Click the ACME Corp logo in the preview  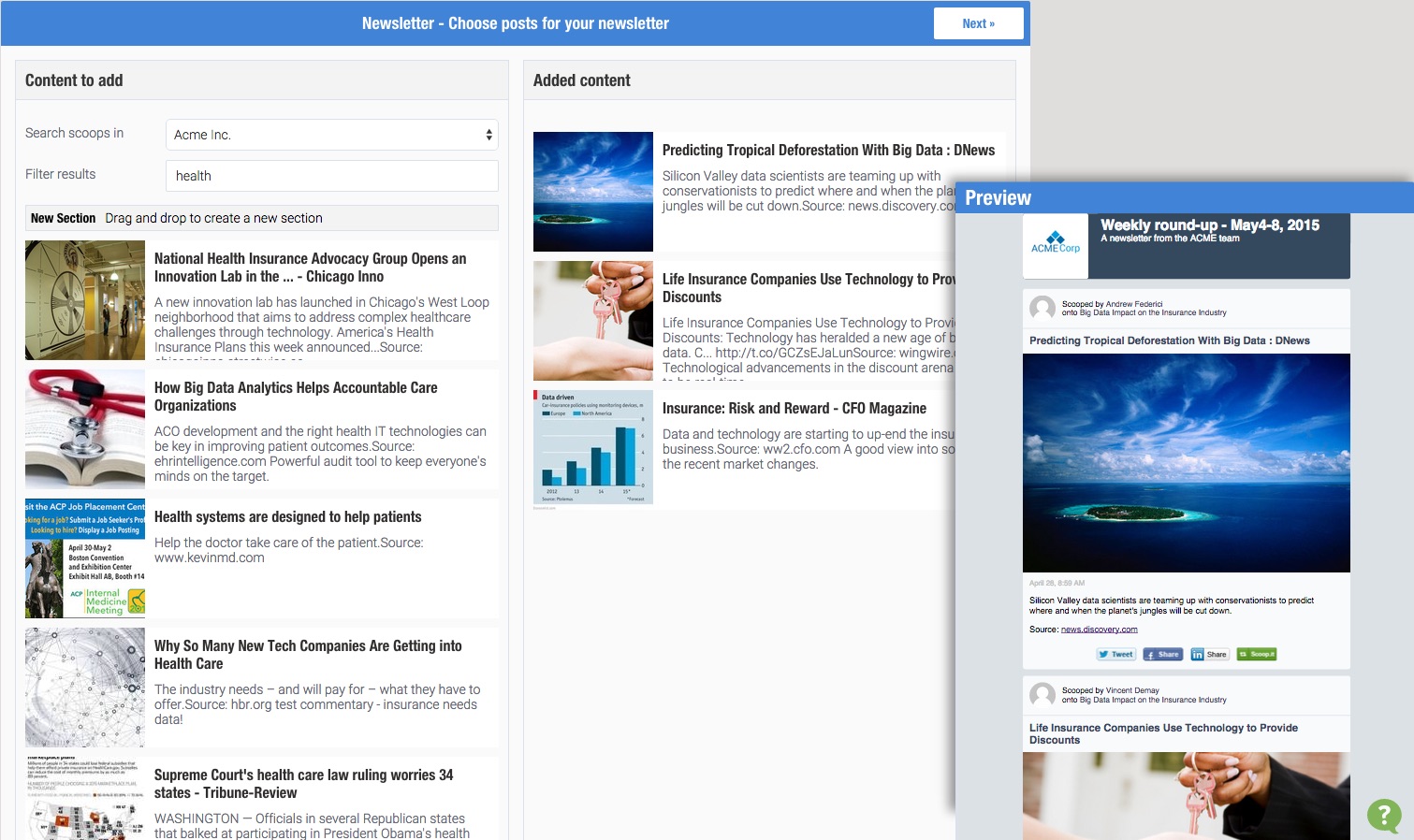(x=1056, y=245)
